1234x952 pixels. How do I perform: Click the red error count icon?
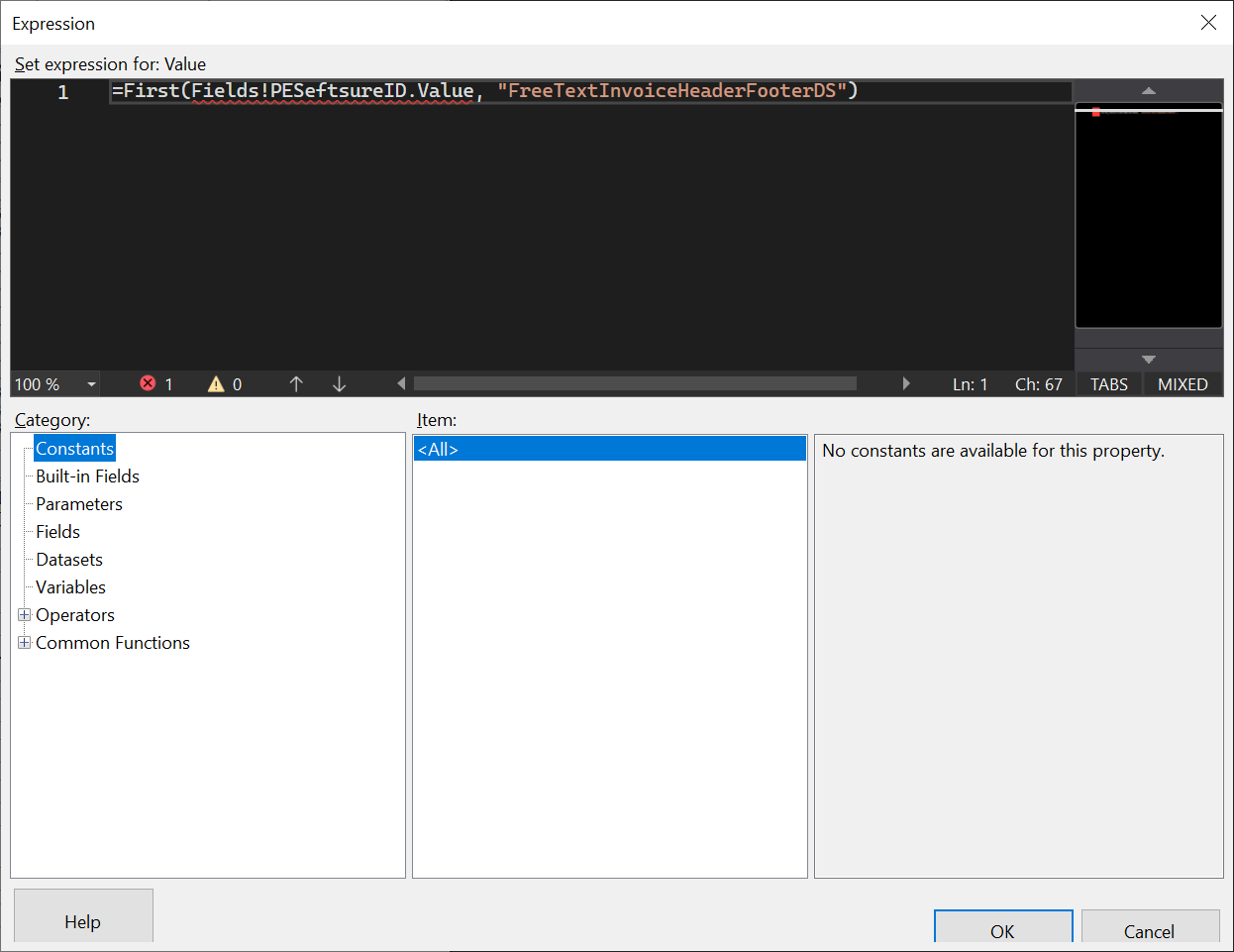[x=148, y=383]
